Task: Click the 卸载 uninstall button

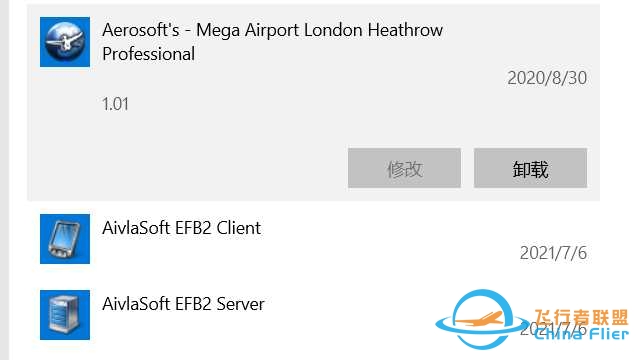Action: point(530,168)
